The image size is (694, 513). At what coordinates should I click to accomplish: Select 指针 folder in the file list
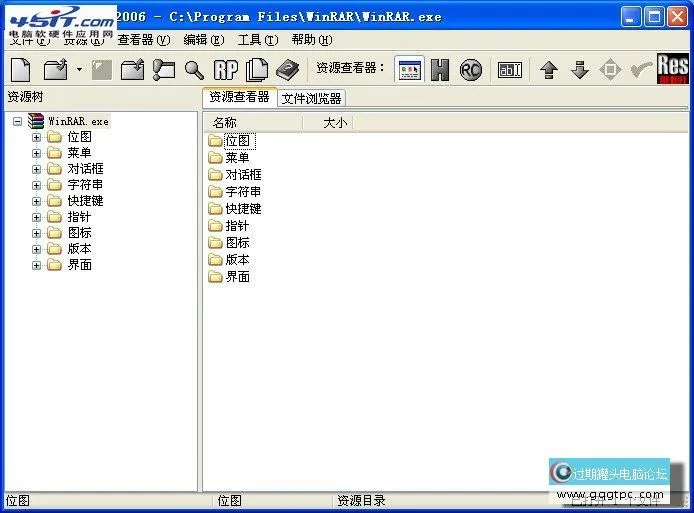coord(229,226)
